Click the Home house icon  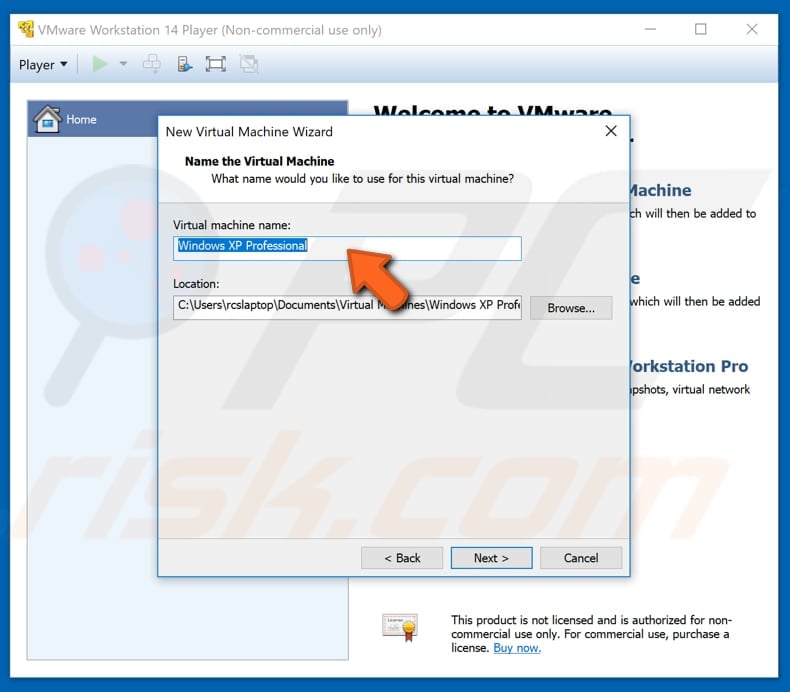point(47,119)
